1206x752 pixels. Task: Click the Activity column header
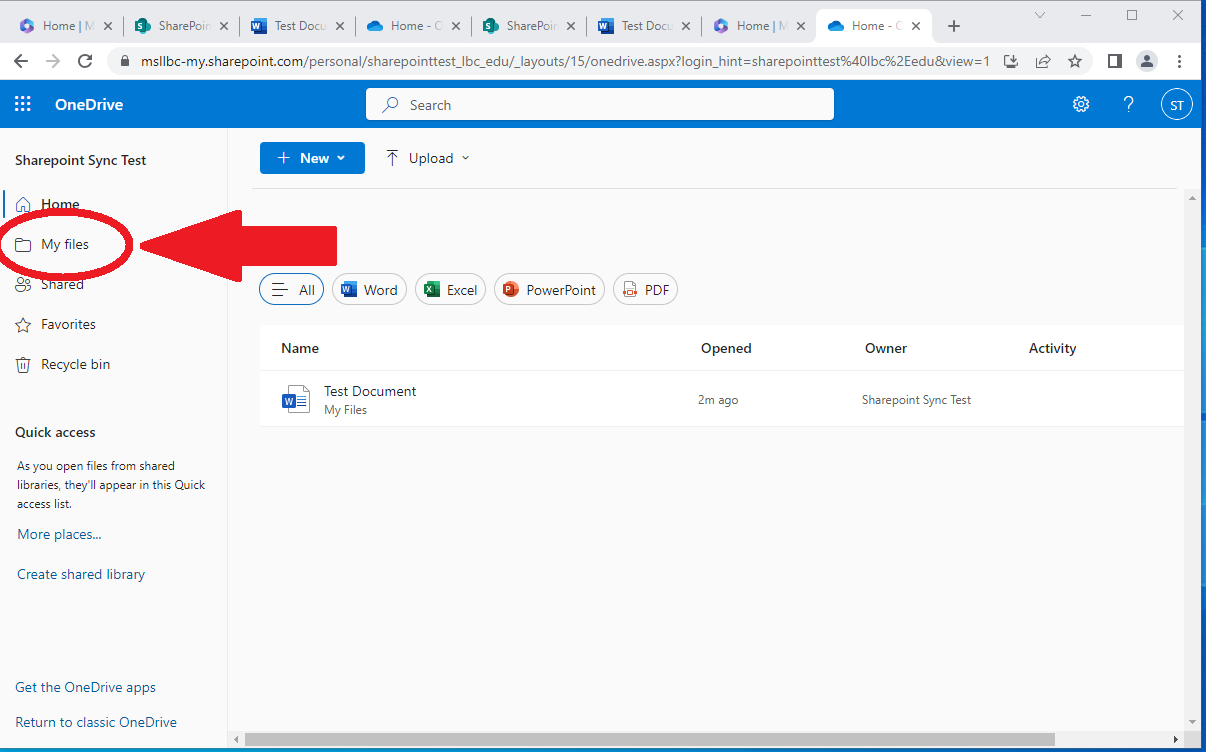pyautogui.click(x=1052, y=348)
